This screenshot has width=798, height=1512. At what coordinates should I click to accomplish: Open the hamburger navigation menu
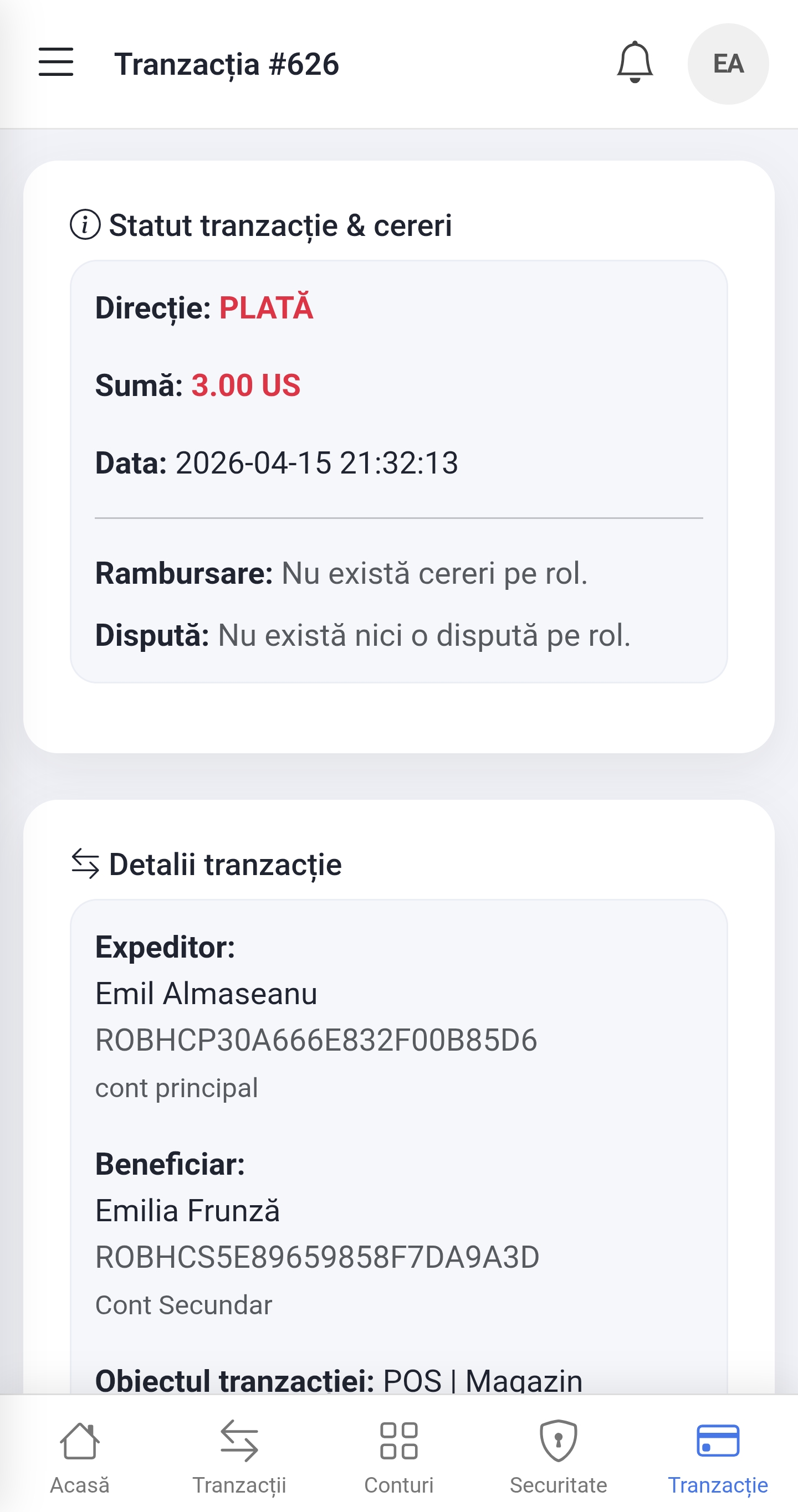coord(56,62)
